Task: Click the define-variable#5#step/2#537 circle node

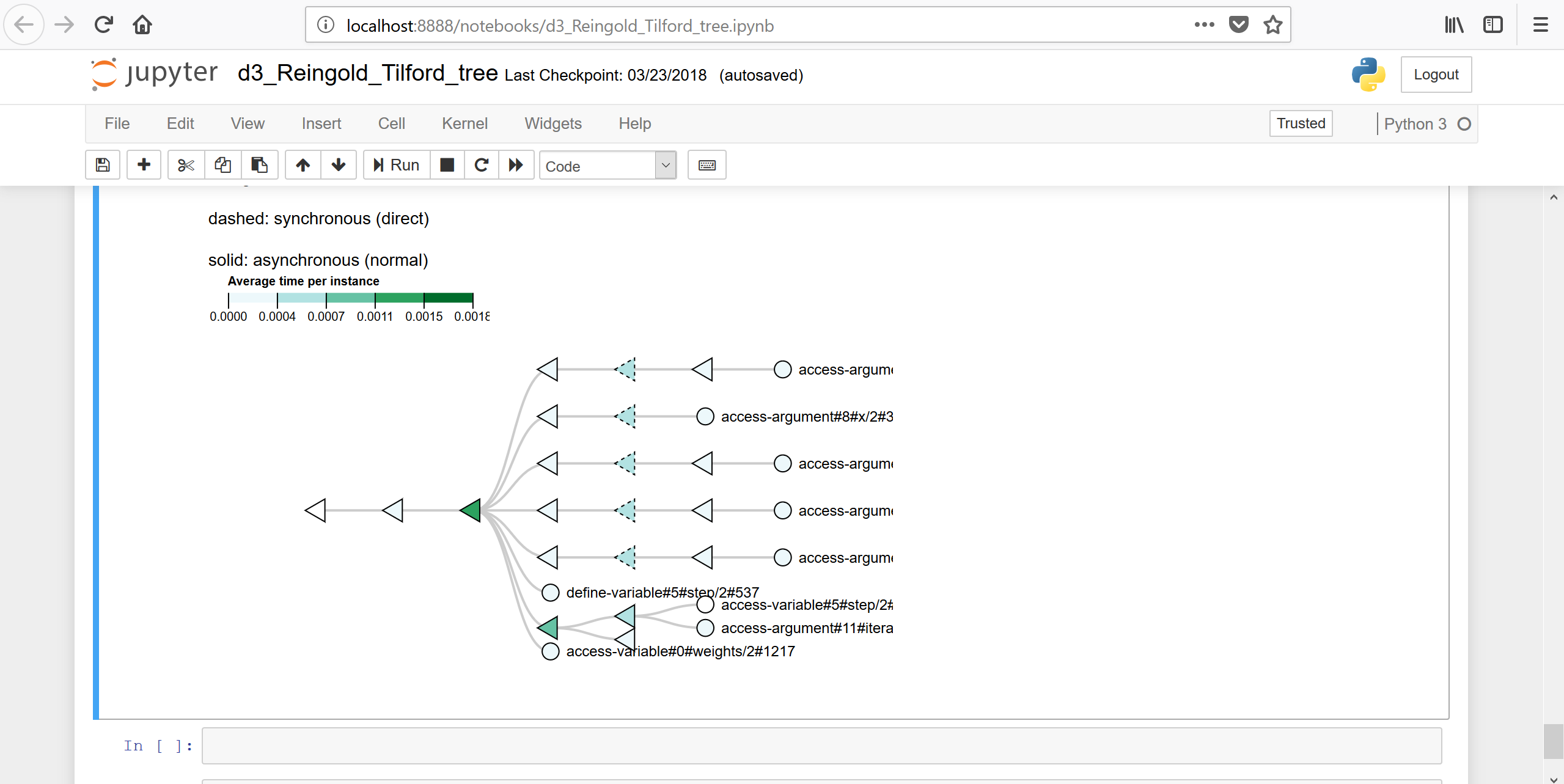Action: (551, 593)
